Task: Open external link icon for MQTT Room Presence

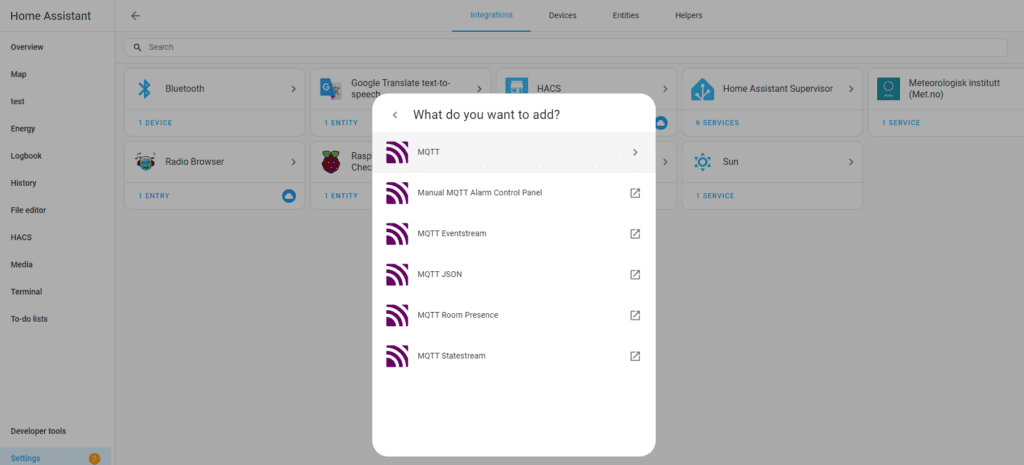Action: pyautogui.click(x=635, y=315)
